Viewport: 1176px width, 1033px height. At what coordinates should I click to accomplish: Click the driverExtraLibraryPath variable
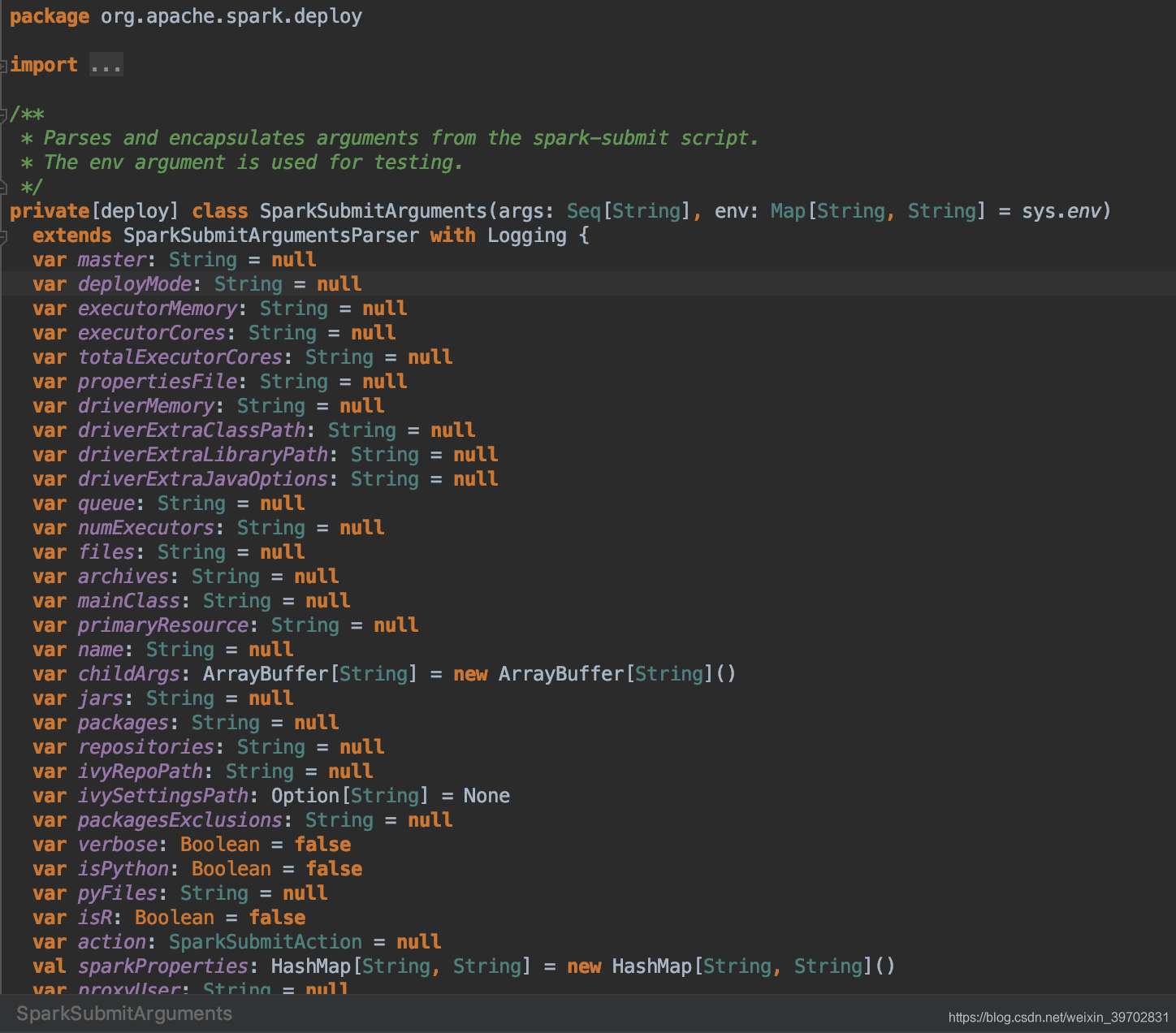(x=203, y=455)
